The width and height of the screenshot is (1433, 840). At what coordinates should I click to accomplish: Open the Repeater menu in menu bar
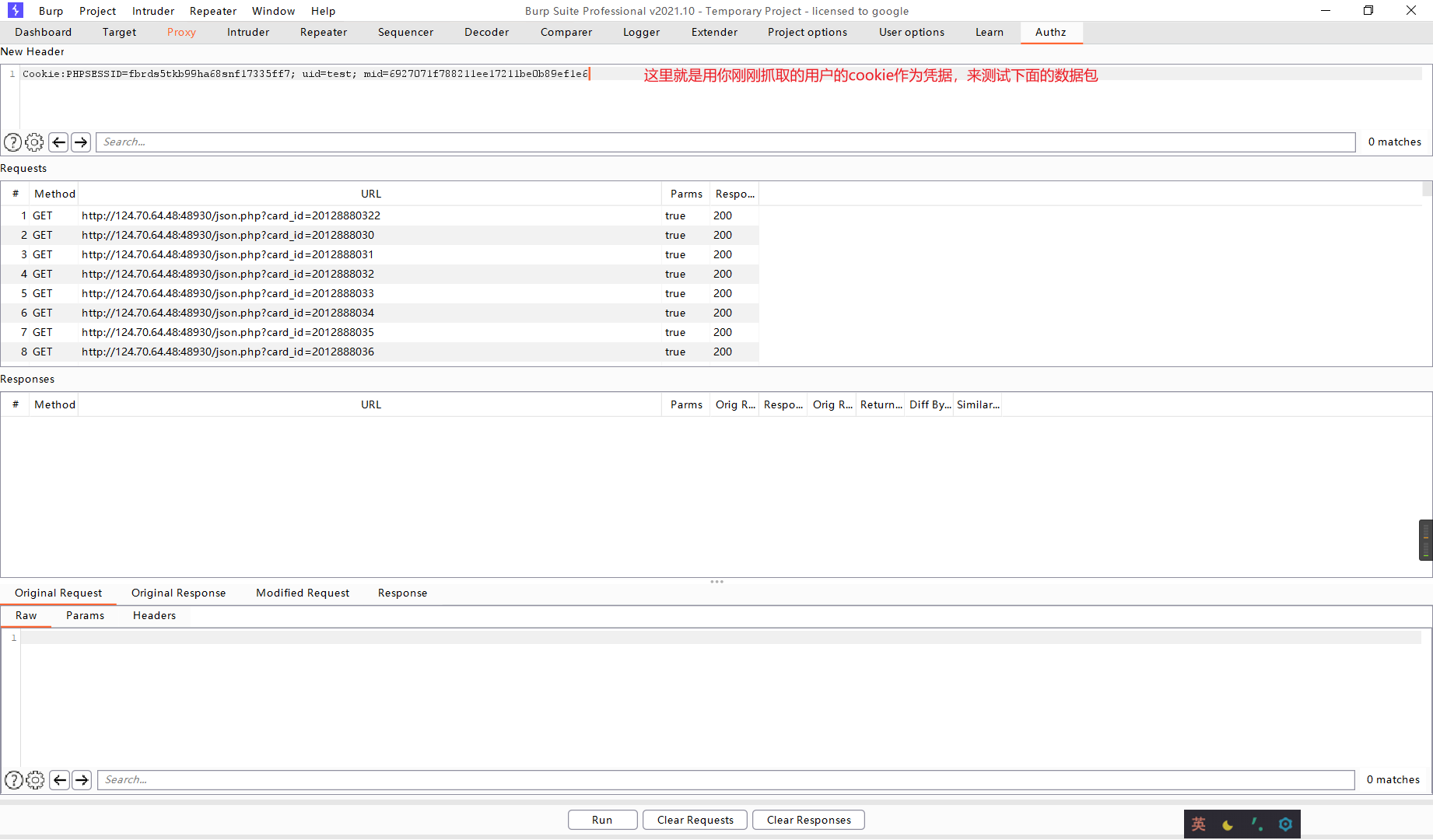[213, 11]
